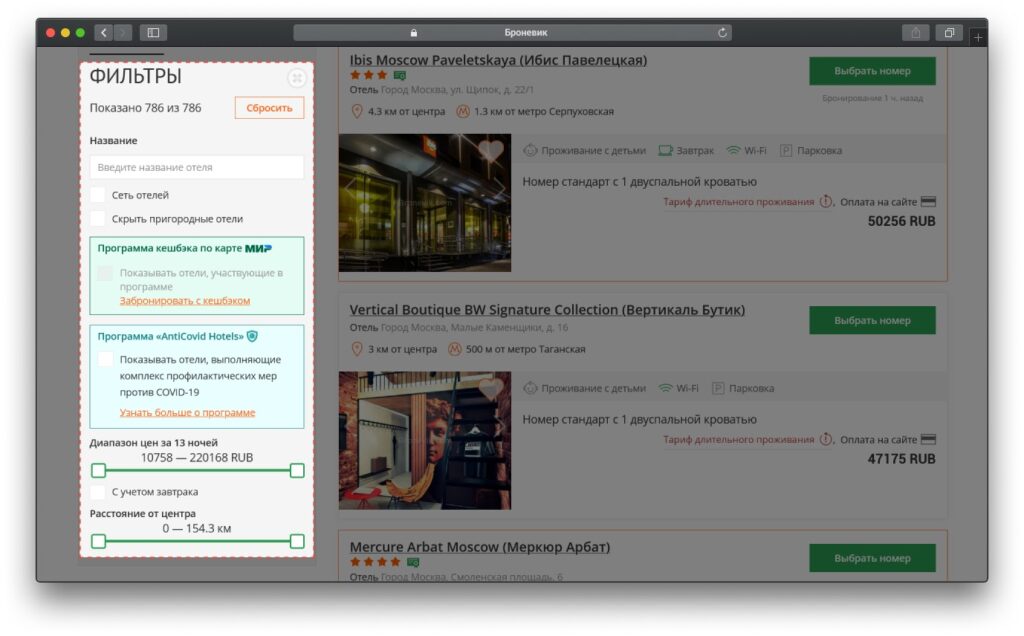Toggle the 'С учетом завтрака' checkbox

[98, 492]
